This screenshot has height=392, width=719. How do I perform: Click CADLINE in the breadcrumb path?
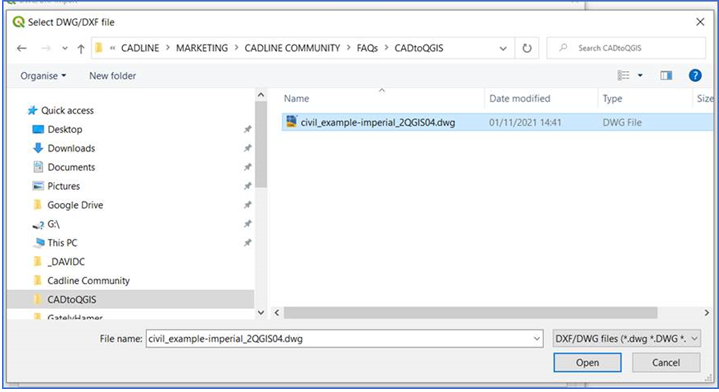coord(140,48)
